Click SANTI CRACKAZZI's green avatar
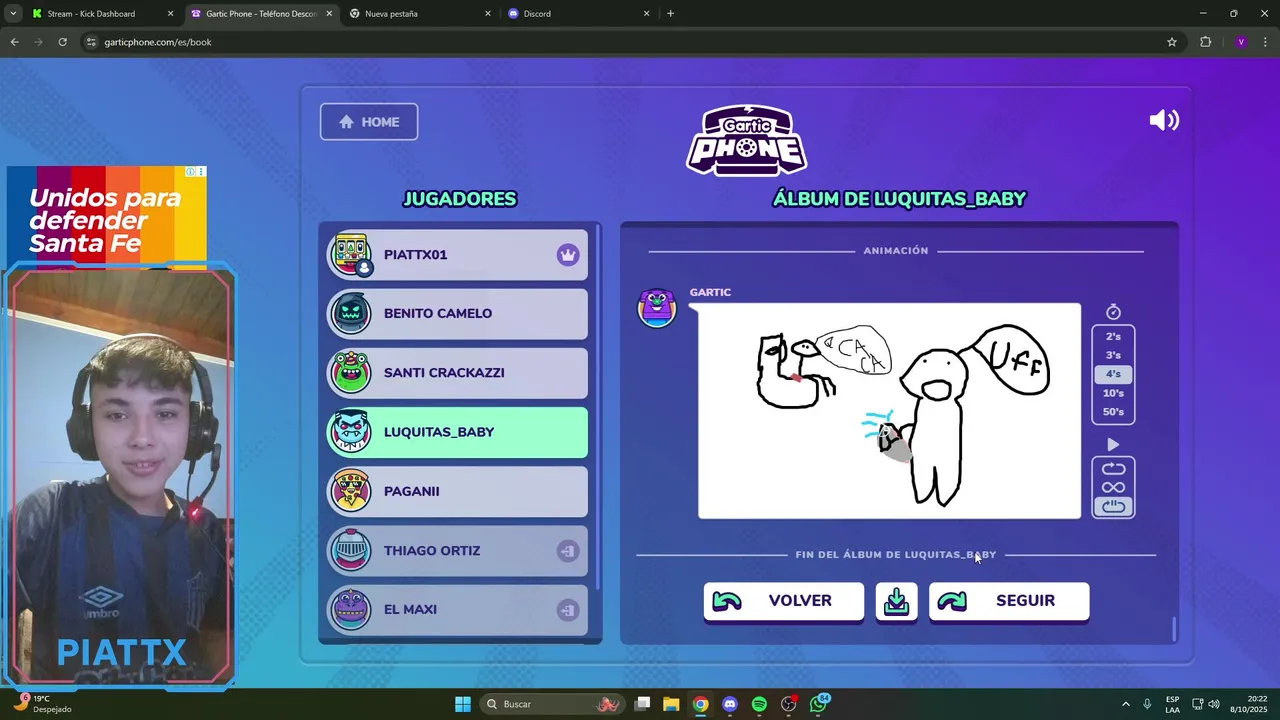1280x720 pixels. point(351,373)
